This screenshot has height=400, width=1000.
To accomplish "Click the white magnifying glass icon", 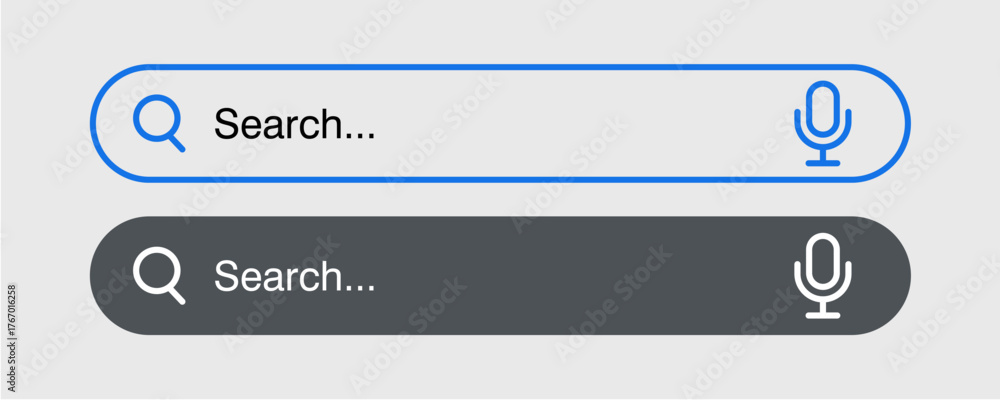I will click(159, 276).
